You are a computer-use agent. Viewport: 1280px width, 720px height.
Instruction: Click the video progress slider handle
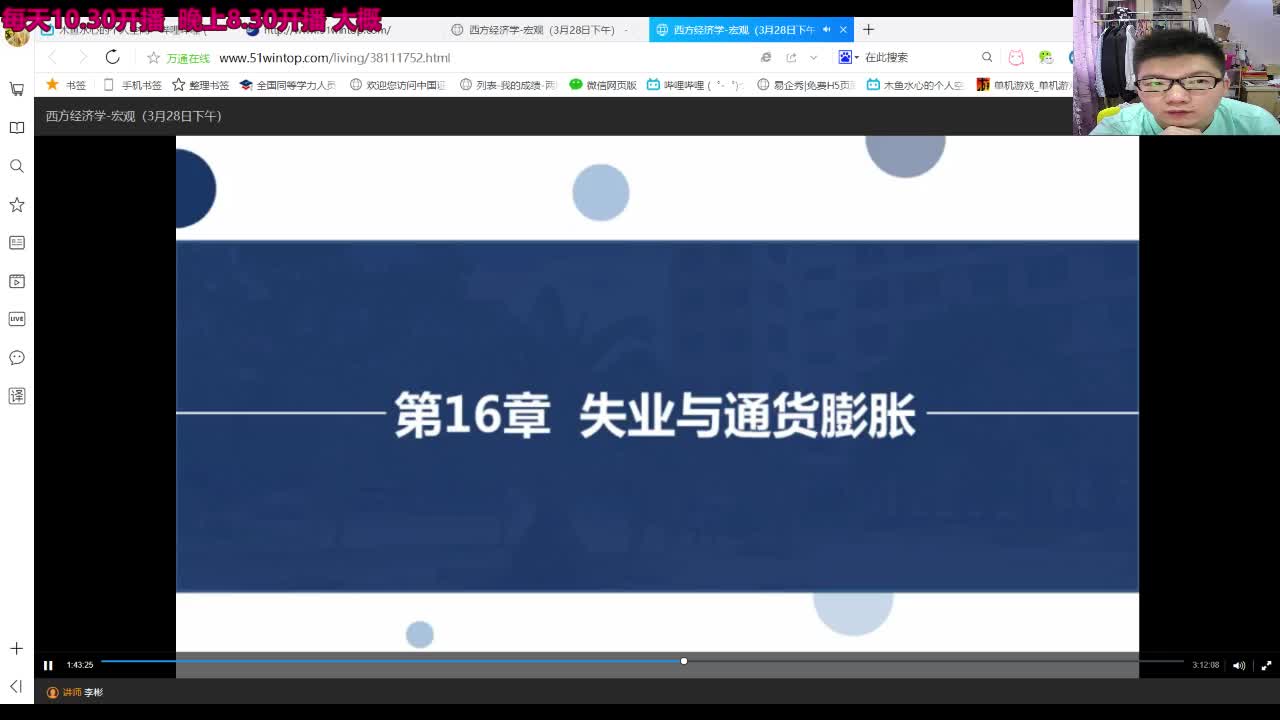pos(683,661)
